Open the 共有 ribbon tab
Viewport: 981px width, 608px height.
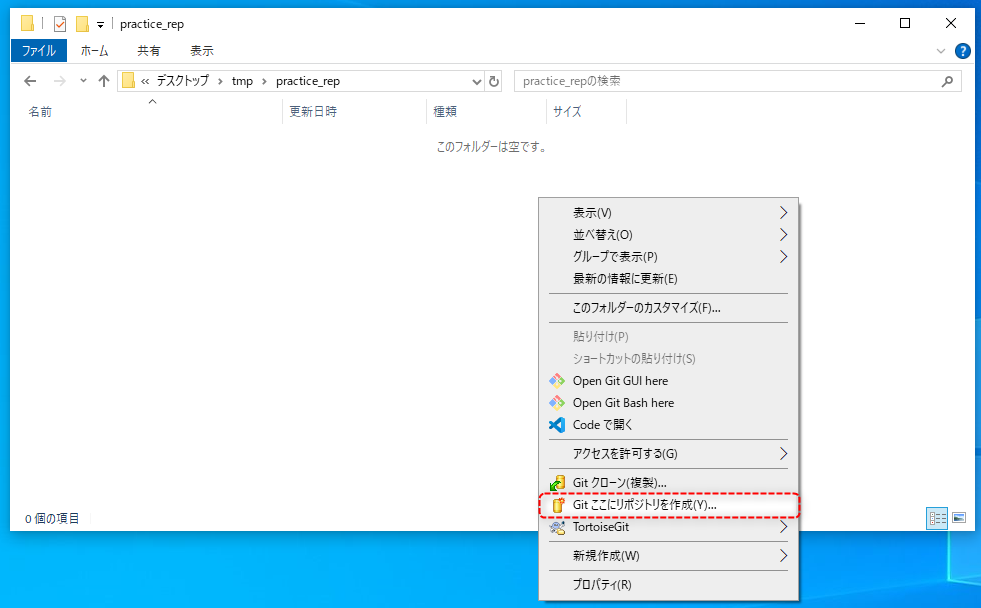tap(148, 51)
